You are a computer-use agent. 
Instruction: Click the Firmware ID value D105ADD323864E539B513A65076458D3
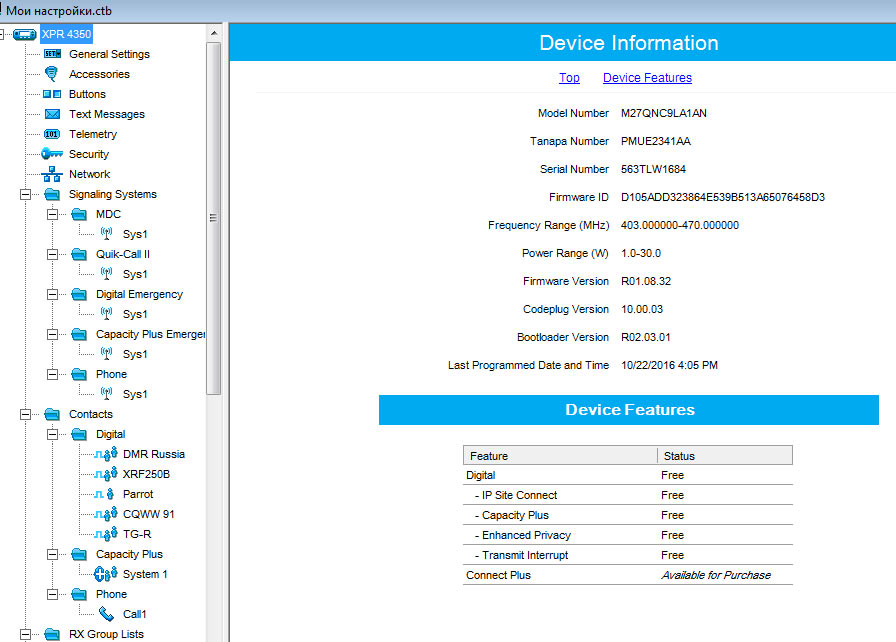pos(723,197)
